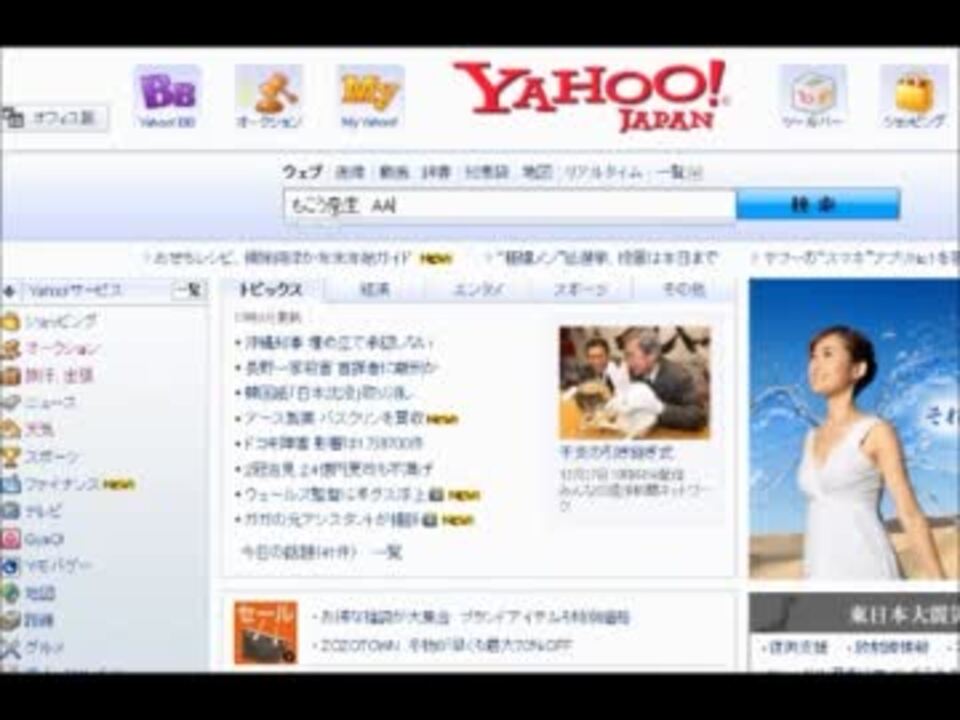Read the アース製薬 バスクリン headline
Screen dimensions: 960x720
point(334,418)
